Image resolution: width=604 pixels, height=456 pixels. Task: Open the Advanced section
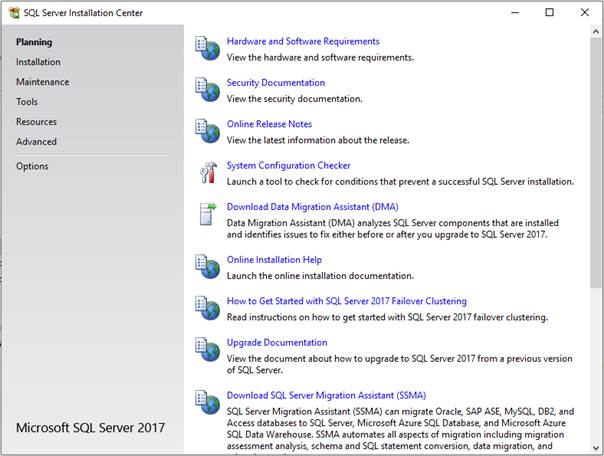[x=36, y=142]
